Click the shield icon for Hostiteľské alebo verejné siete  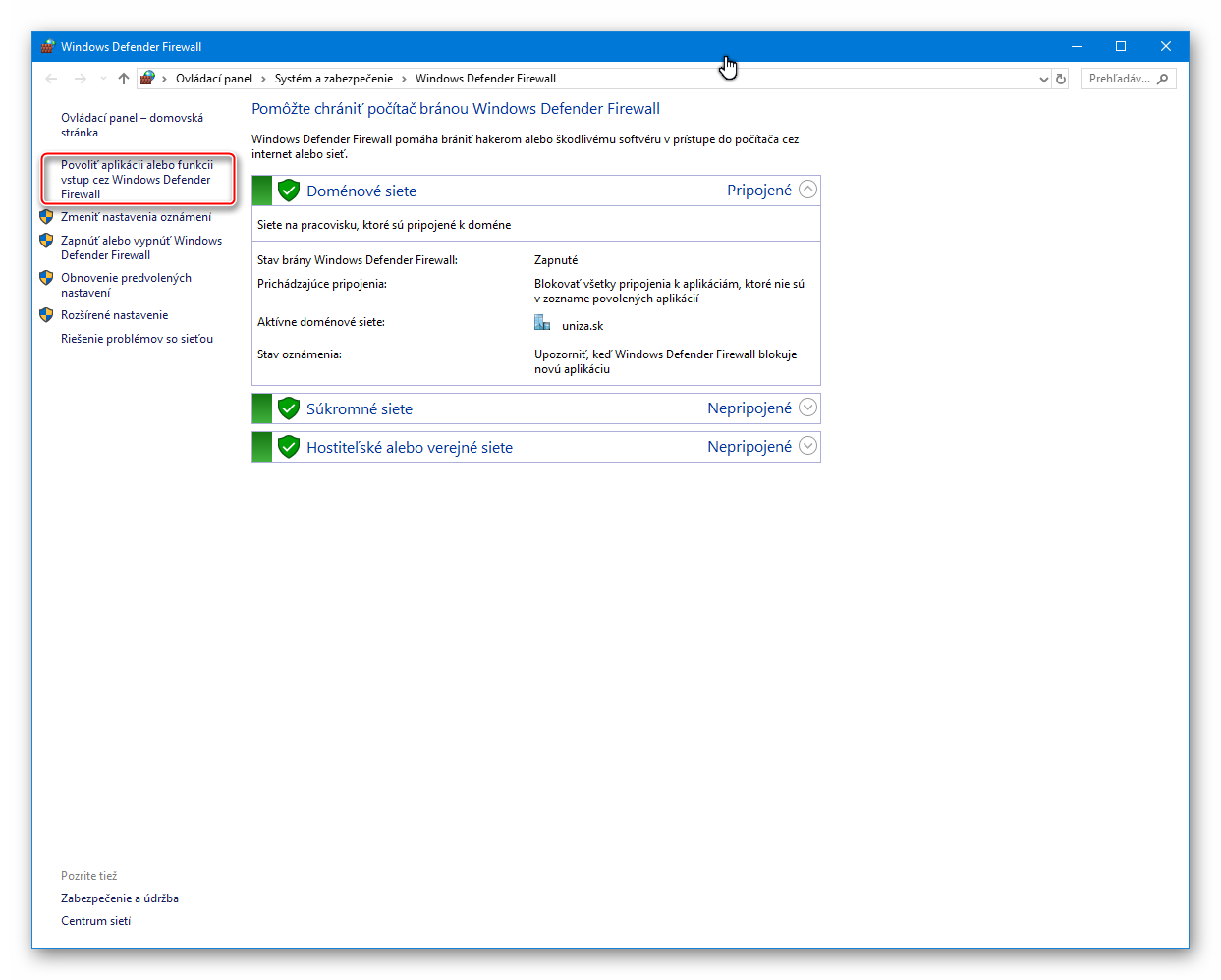coord(288,447)
